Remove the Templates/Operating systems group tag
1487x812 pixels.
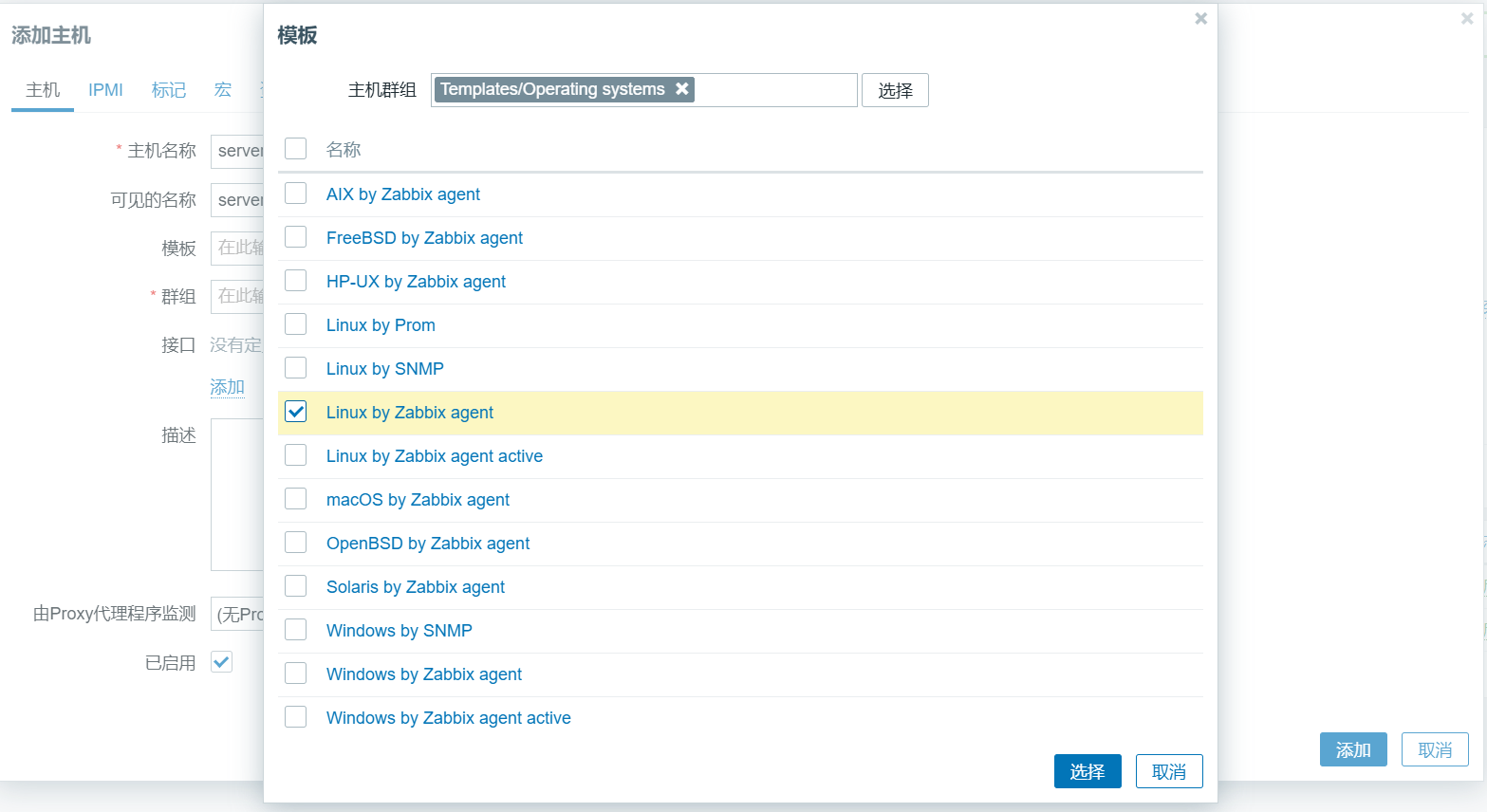click(681, 88)
